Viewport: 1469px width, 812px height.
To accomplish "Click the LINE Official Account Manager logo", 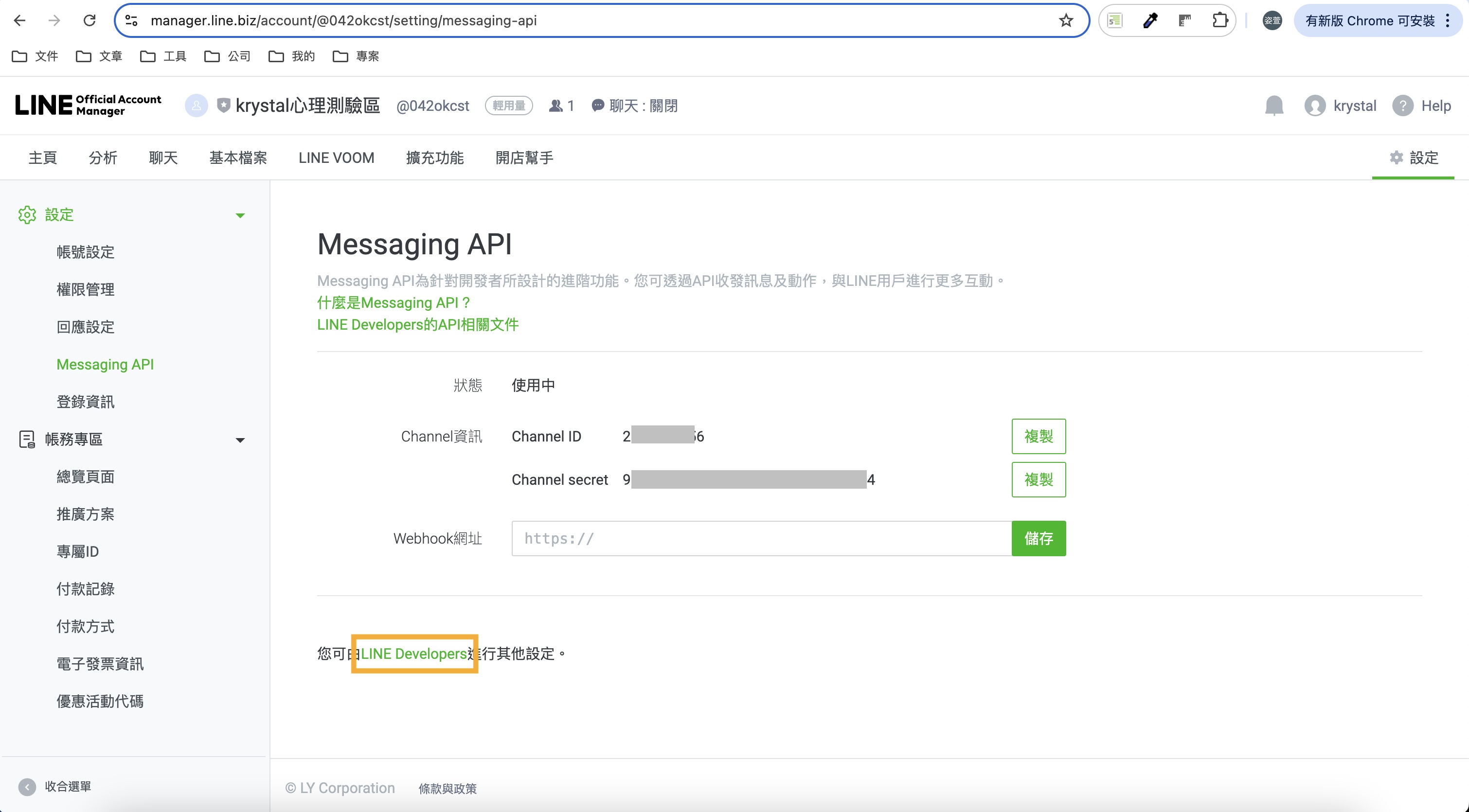I will coord(89,106).
